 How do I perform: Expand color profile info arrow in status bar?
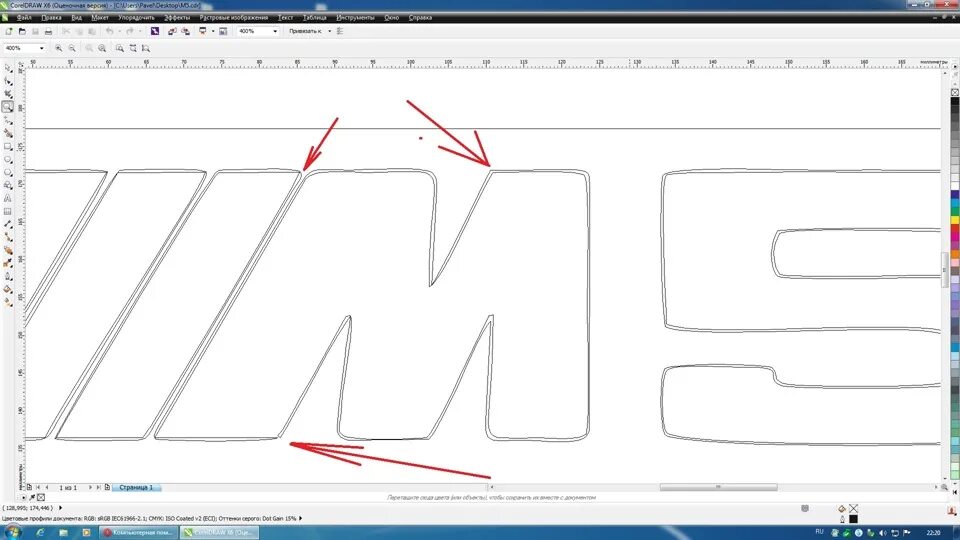click(301, 519)
